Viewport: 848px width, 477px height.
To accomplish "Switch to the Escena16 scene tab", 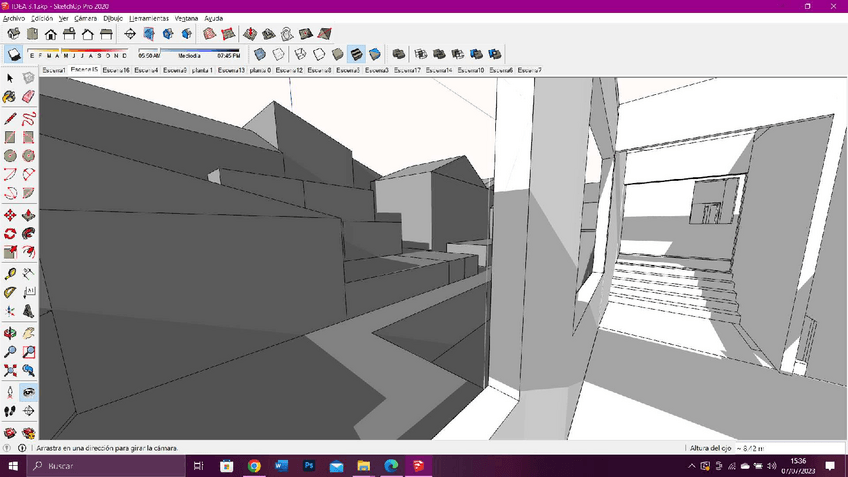I will coord(115,71).
